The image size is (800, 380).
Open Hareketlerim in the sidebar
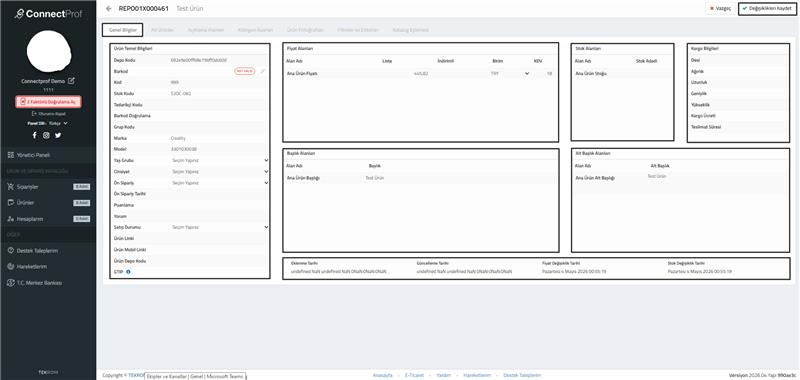pos(48,267)
